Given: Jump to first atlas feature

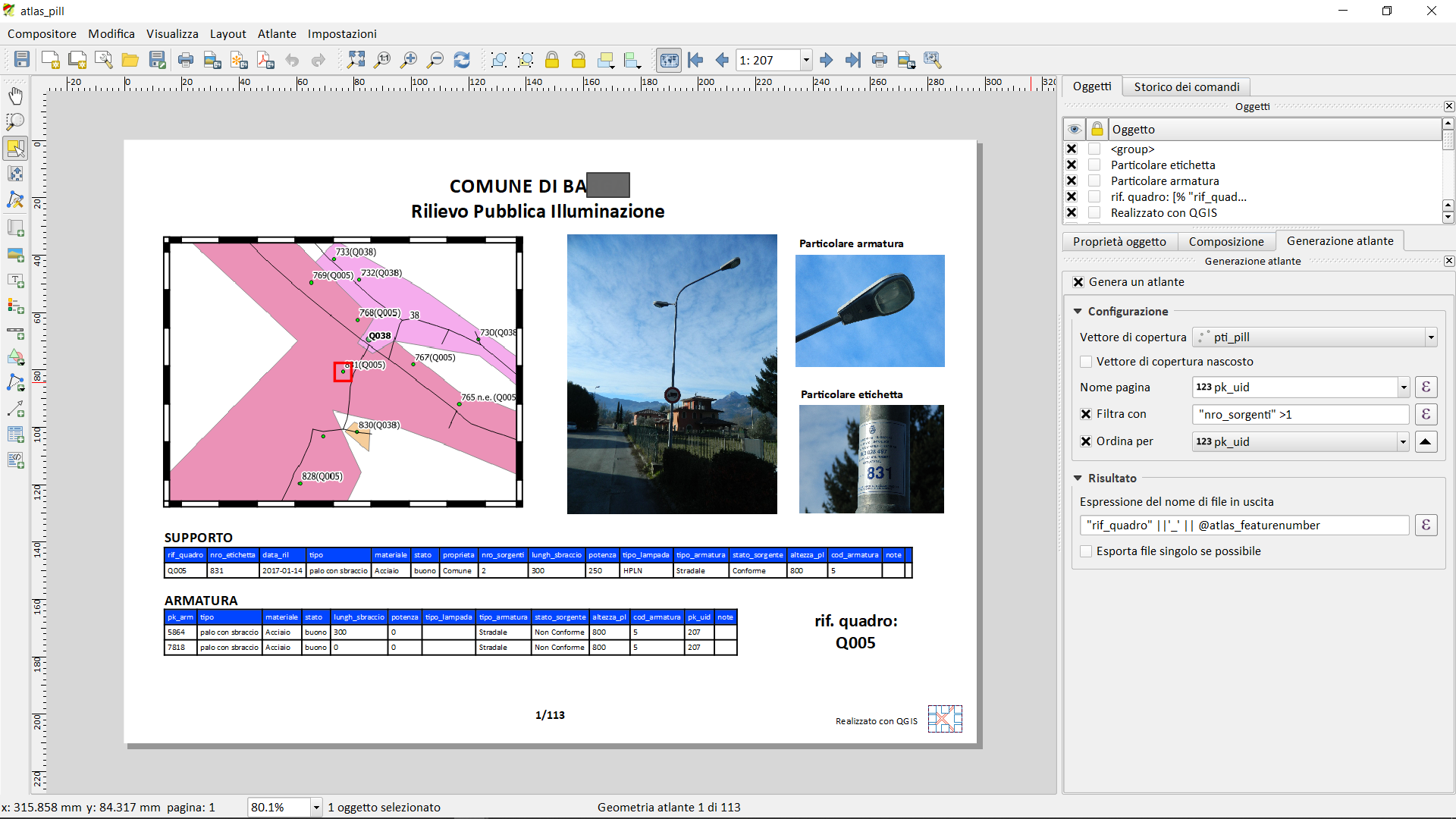Looking at the screenshot, I should (695, 60).
